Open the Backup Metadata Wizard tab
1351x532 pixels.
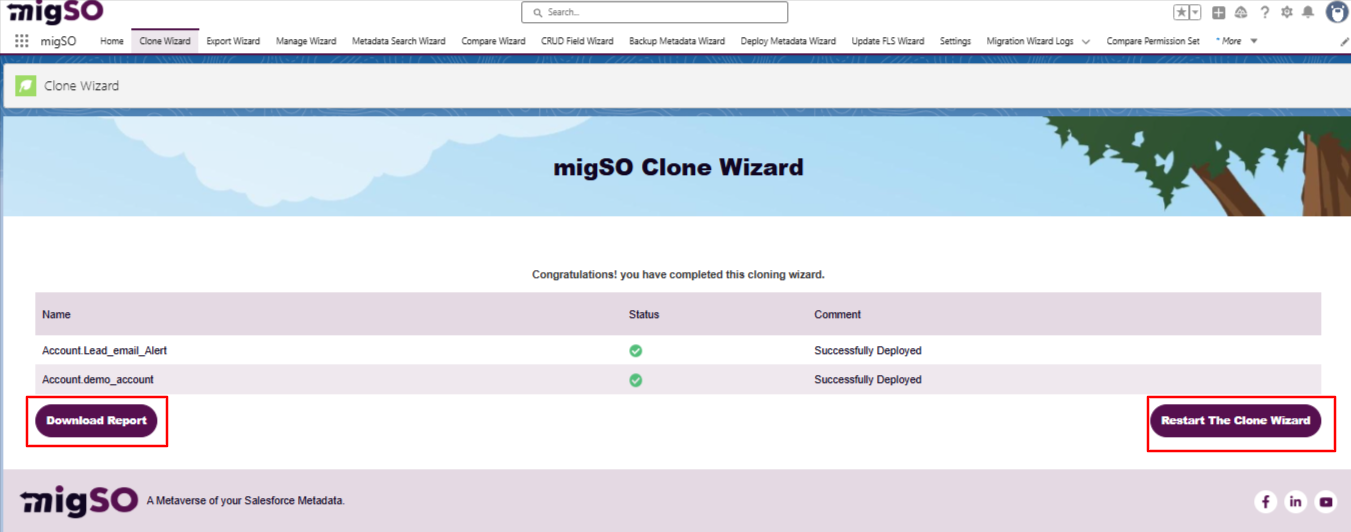point(677,41)
